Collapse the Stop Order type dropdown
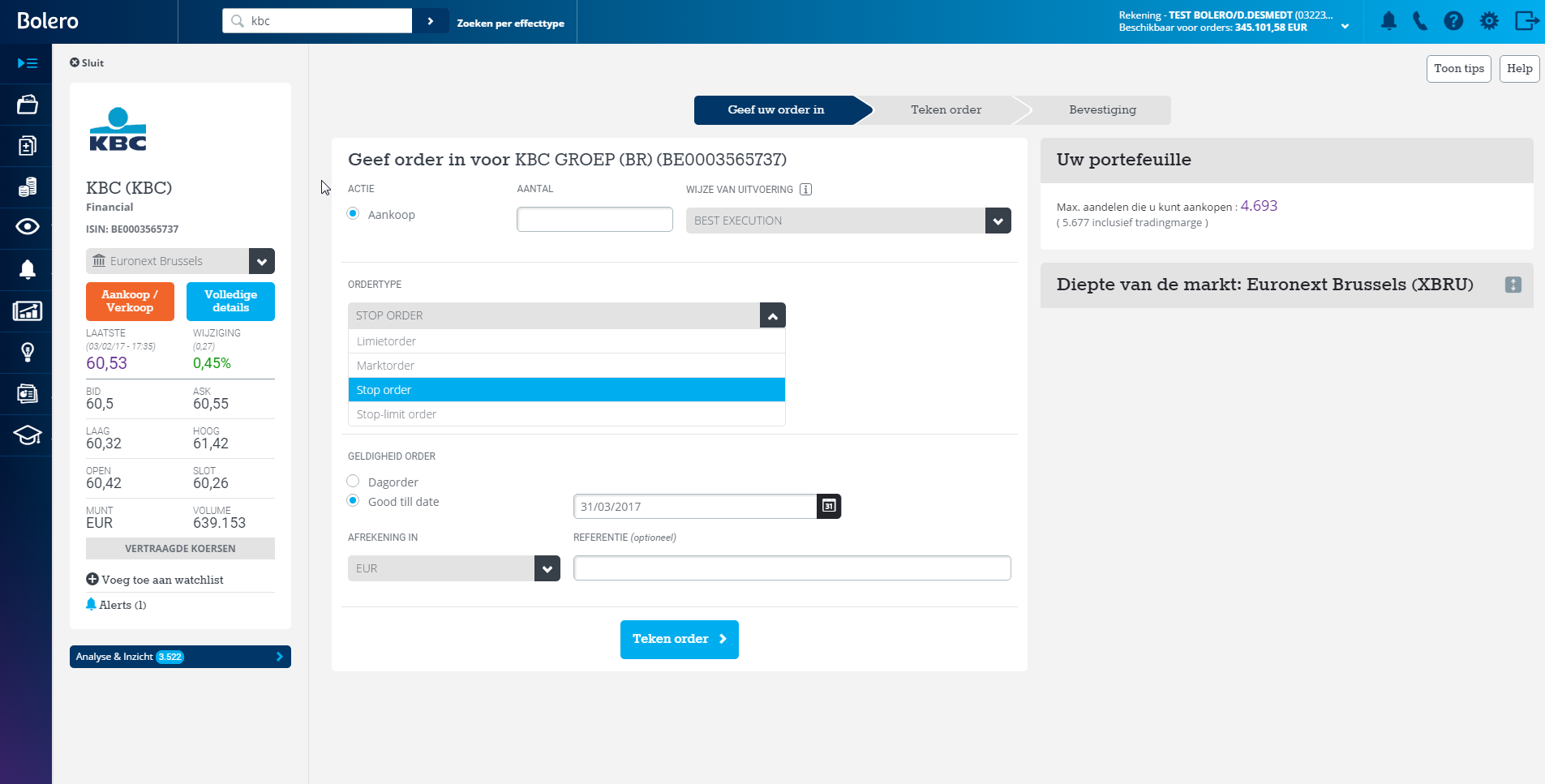 773,315
